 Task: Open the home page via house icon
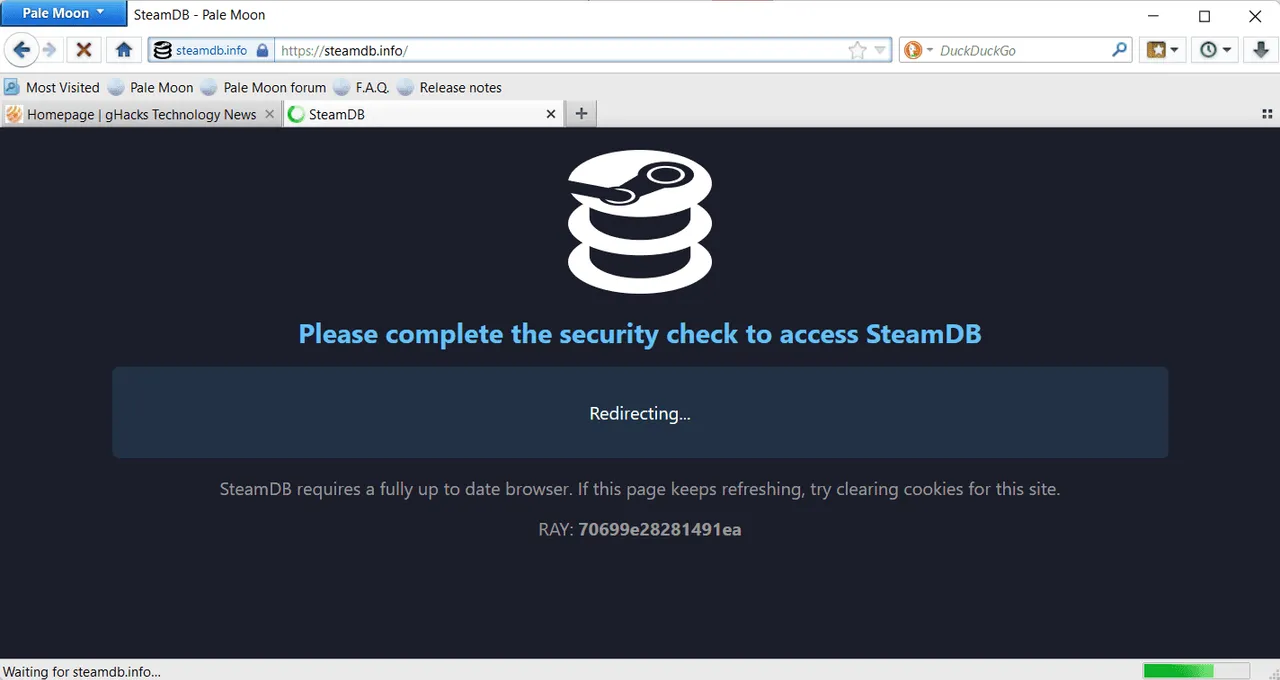point(124,50)
